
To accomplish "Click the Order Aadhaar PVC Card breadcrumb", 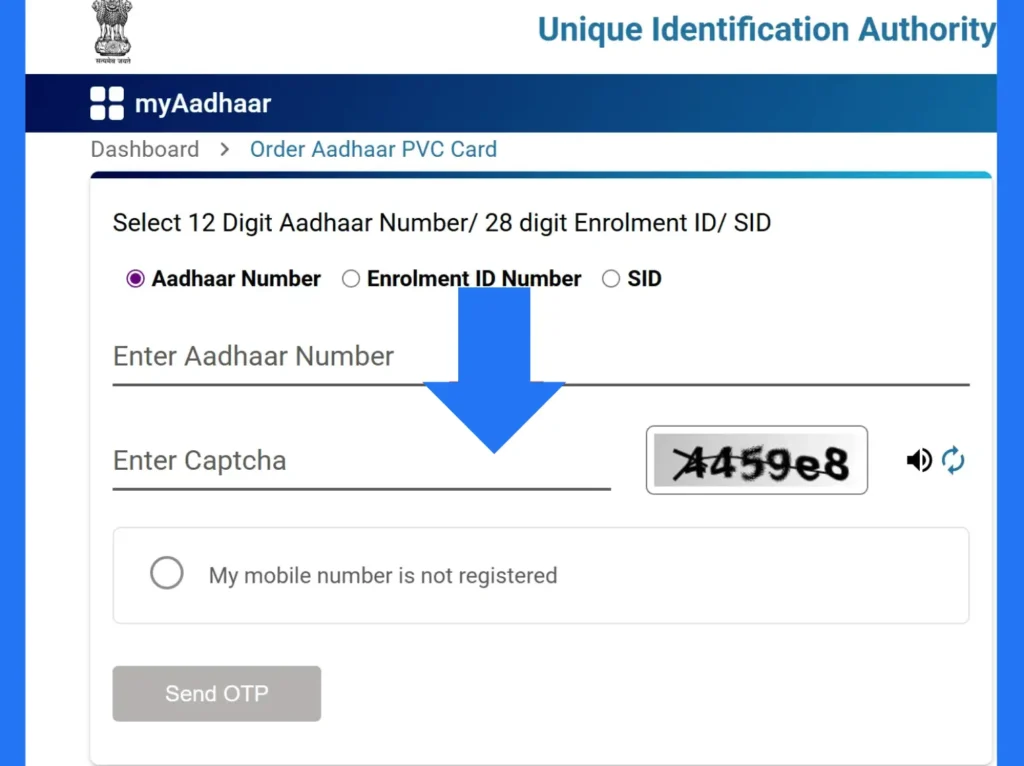I will click(373, 149).
